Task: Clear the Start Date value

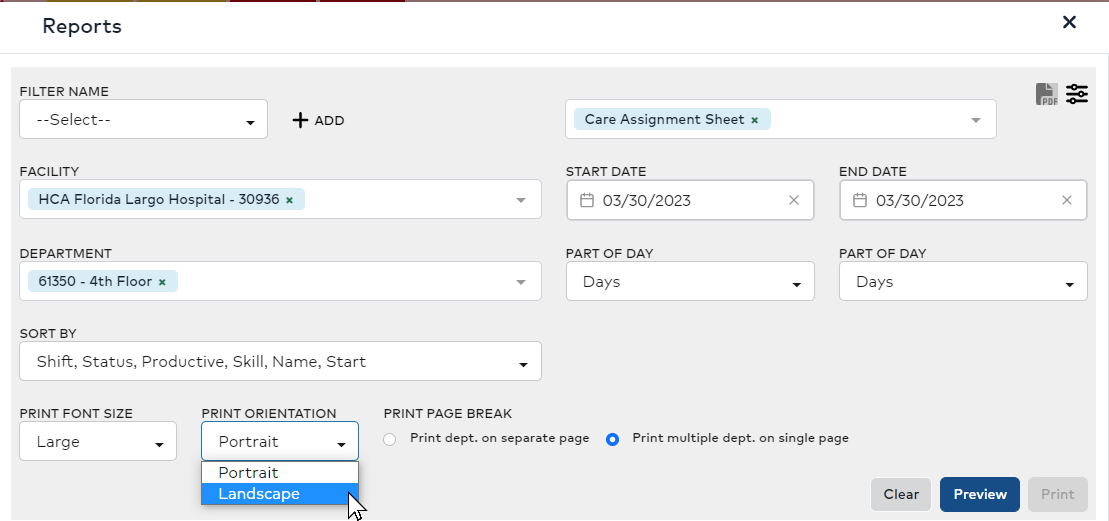Action: click(x=794, y=200)
